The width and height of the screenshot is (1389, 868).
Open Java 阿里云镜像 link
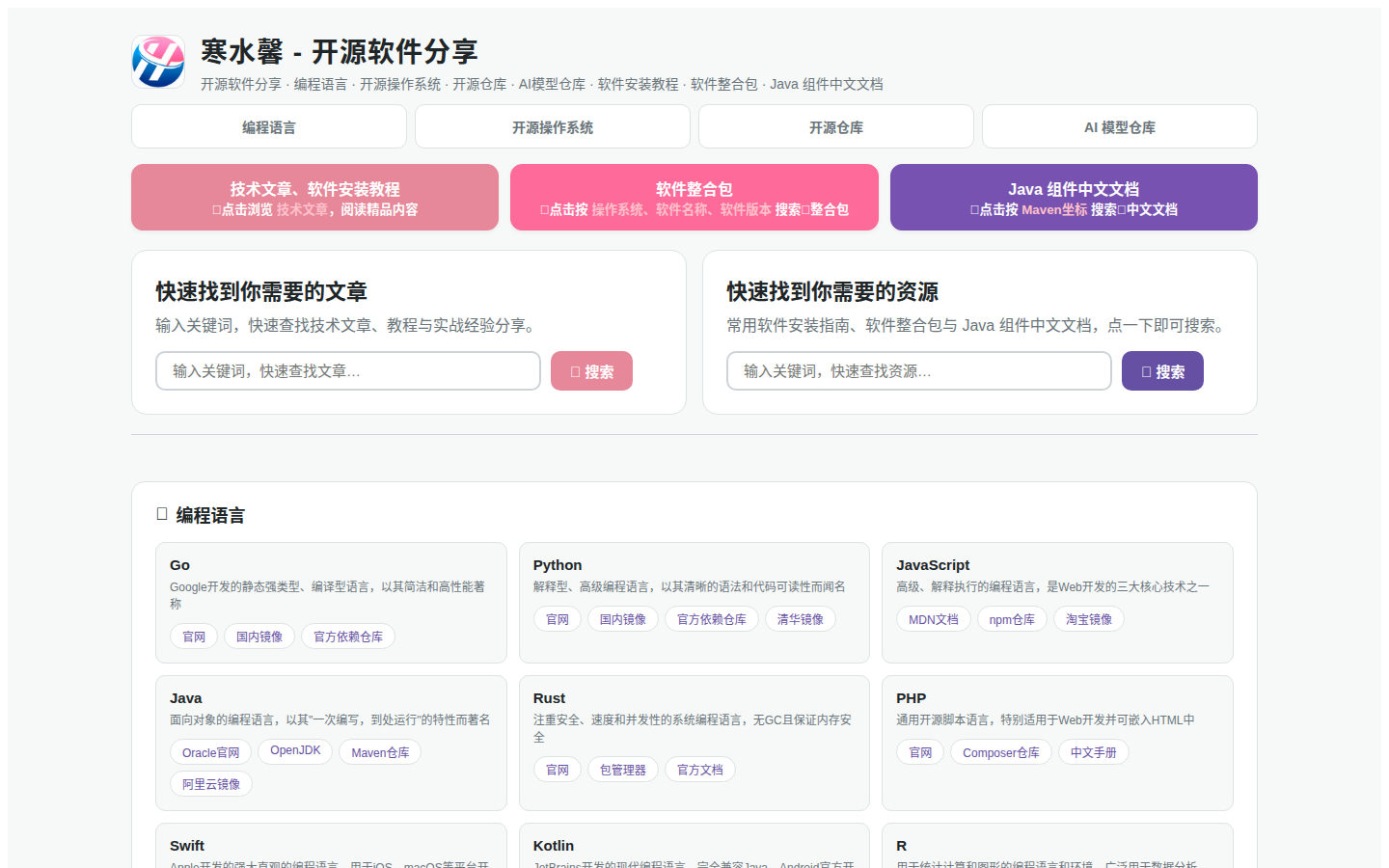[211, 784]
